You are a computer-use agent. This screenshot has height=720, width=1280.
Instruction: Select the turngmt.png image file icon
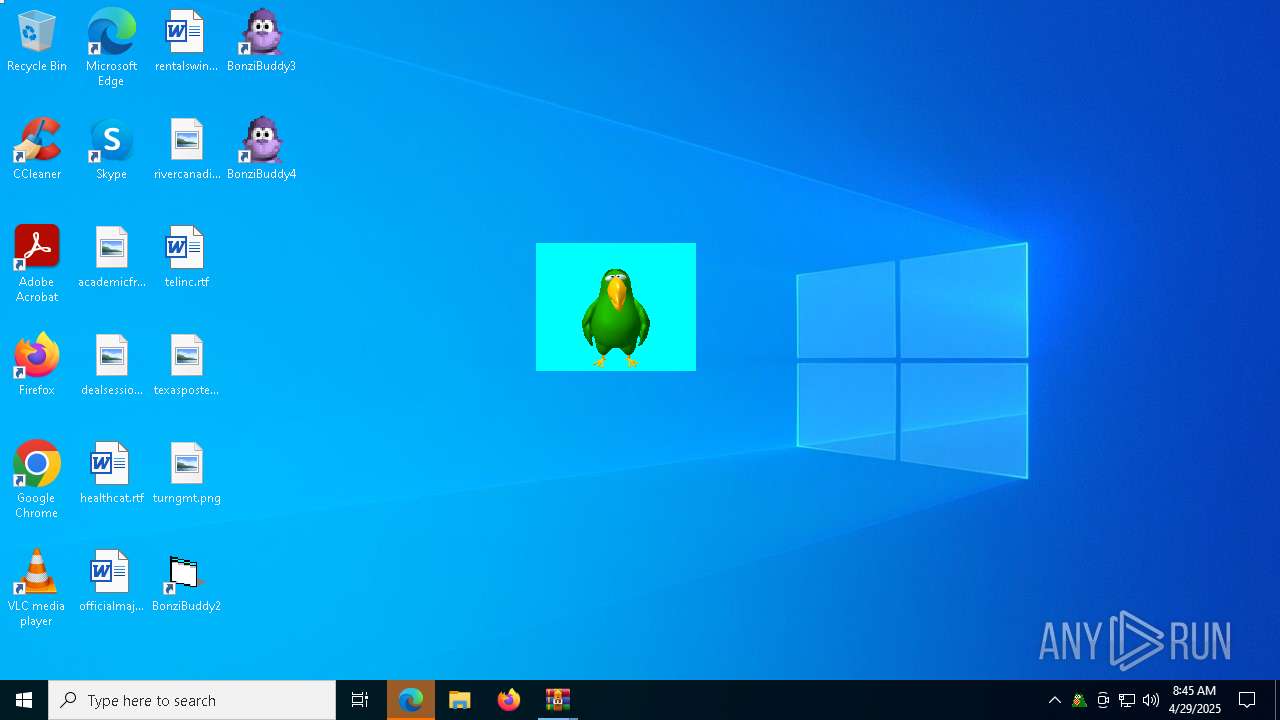[186, 473]
